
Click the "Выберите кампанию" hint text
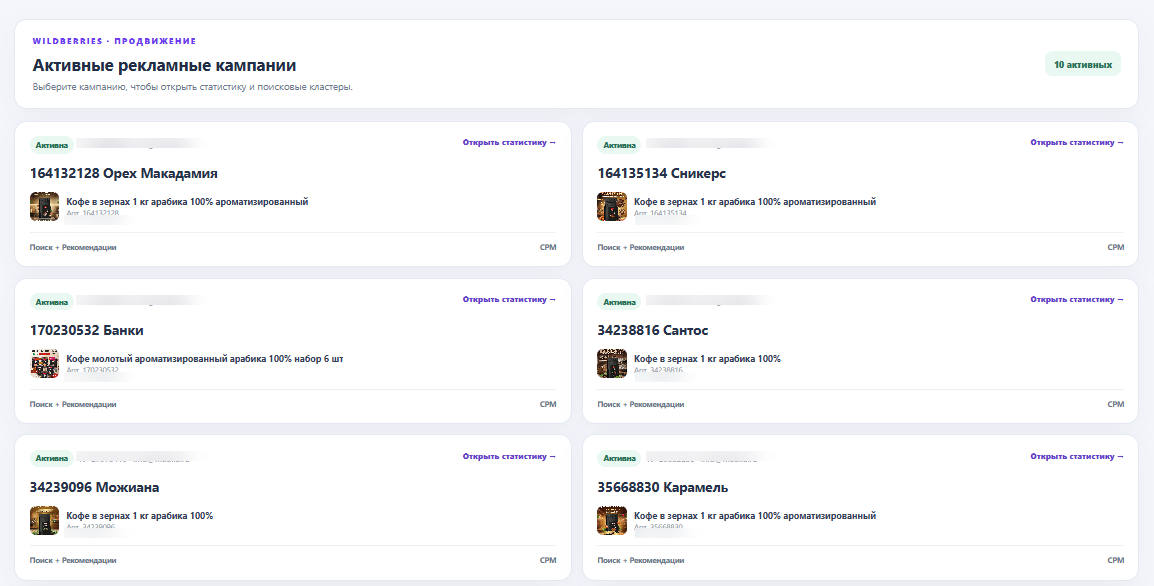[x=193, y=87]
